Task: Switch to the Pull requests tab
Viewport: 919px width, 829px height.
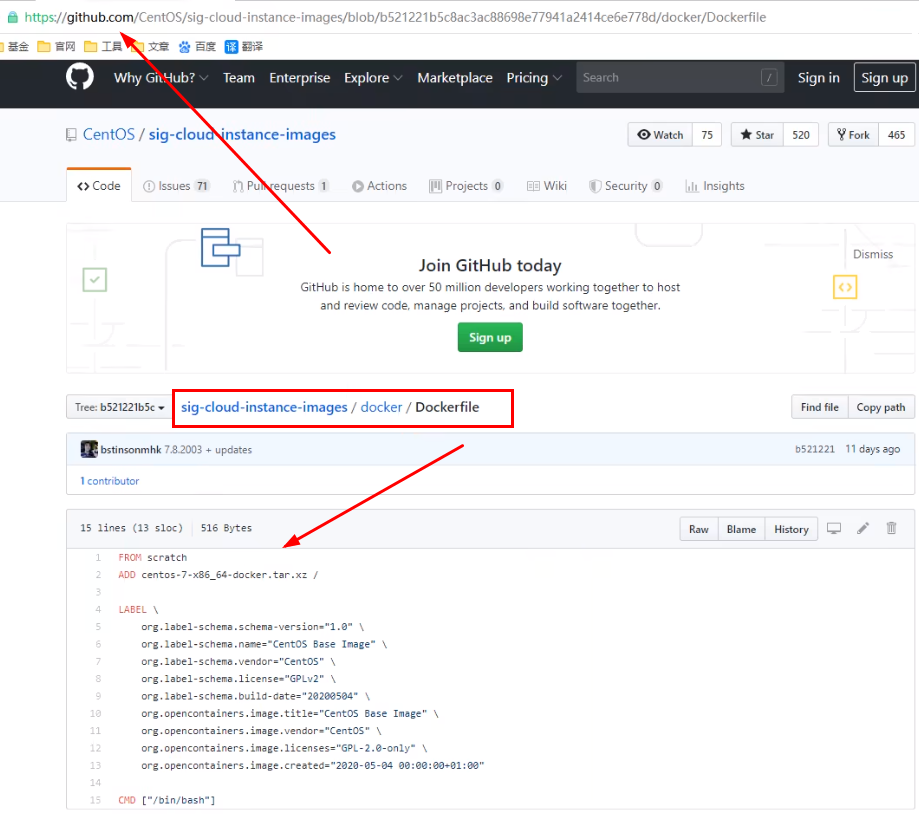Action: tap(280, 186)
